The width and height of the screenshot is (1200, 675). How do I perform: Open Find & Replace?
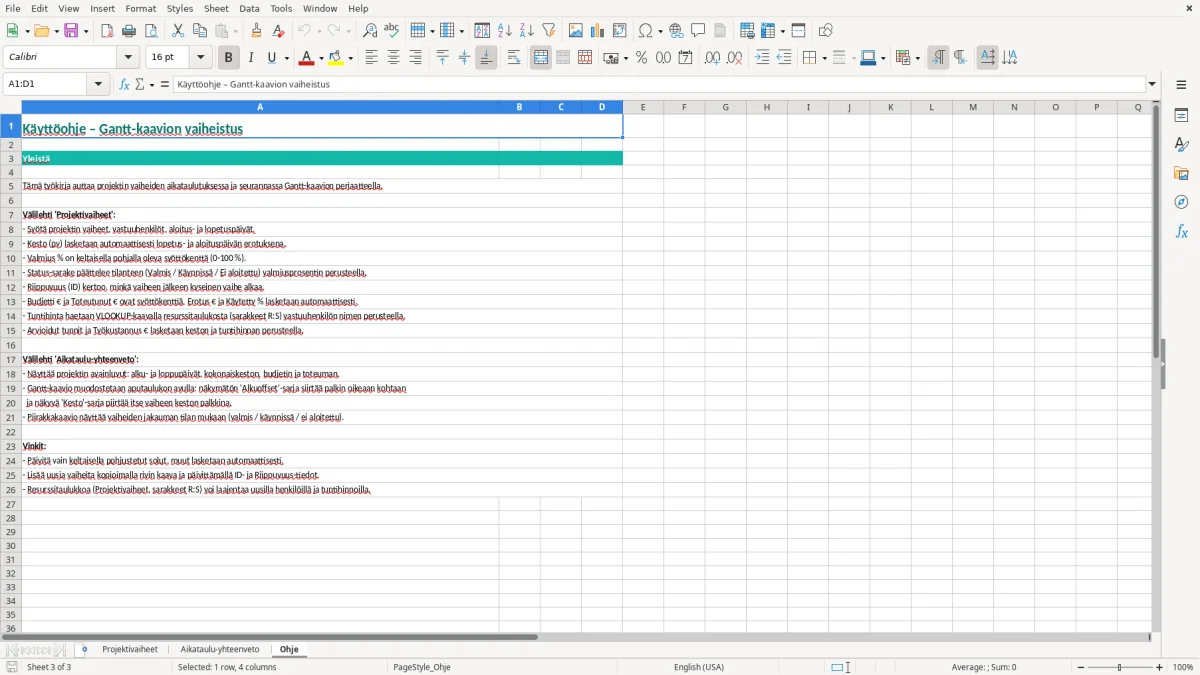pyautogui.click(x=370, y=31)
